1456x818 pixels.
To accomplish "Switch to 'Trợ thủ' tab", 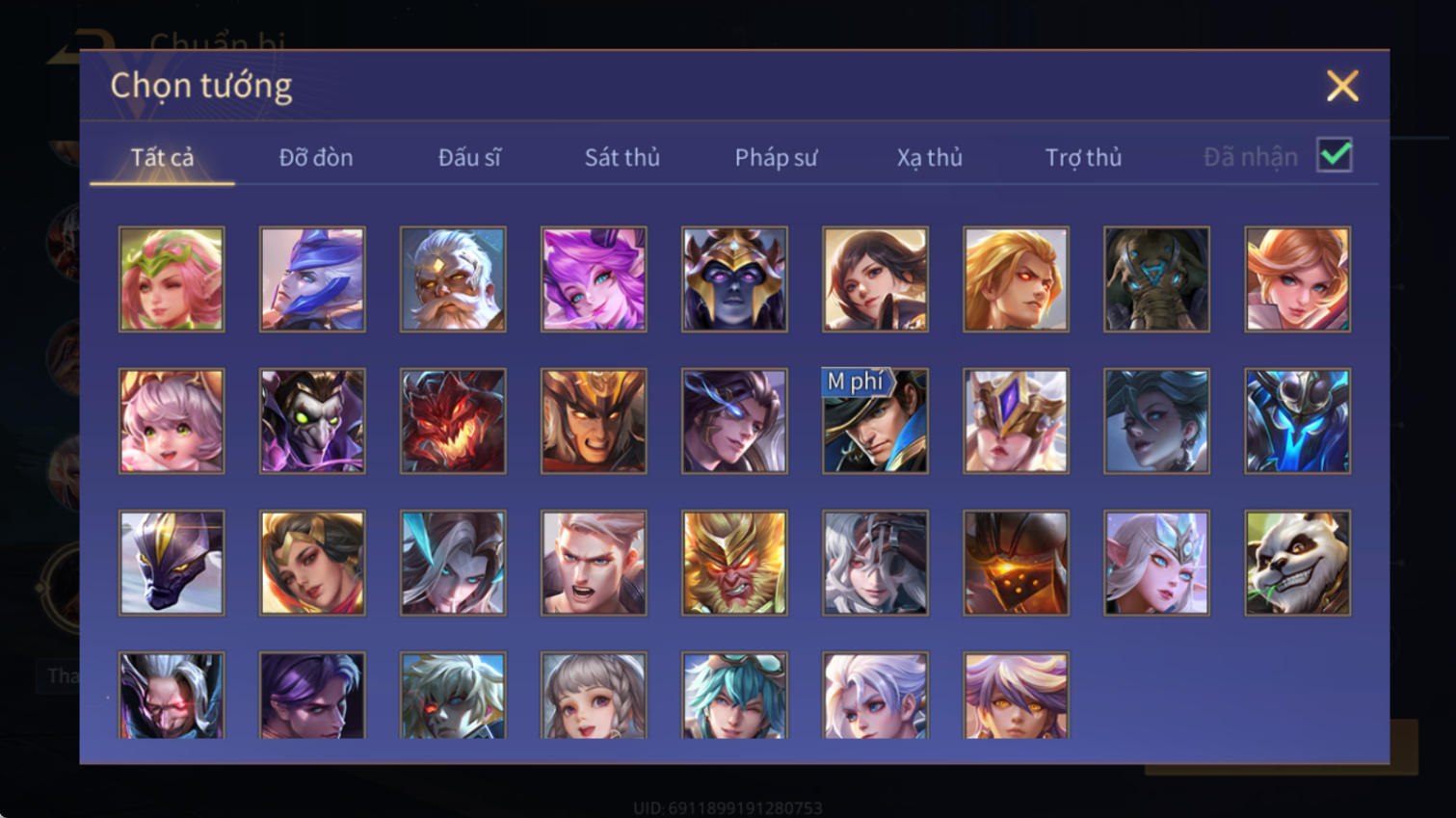I will [x=1083, y=157].
